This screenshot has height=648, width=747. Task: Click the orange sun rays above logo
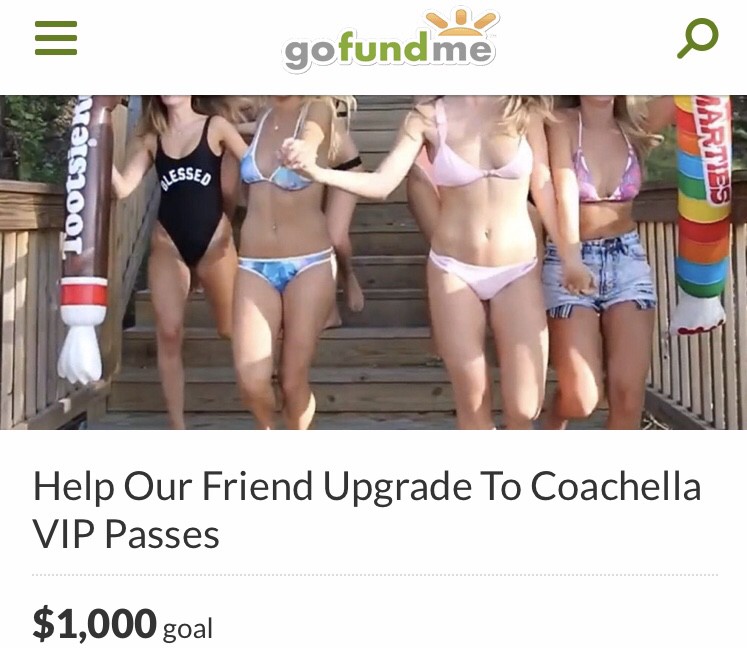(460, 22)
